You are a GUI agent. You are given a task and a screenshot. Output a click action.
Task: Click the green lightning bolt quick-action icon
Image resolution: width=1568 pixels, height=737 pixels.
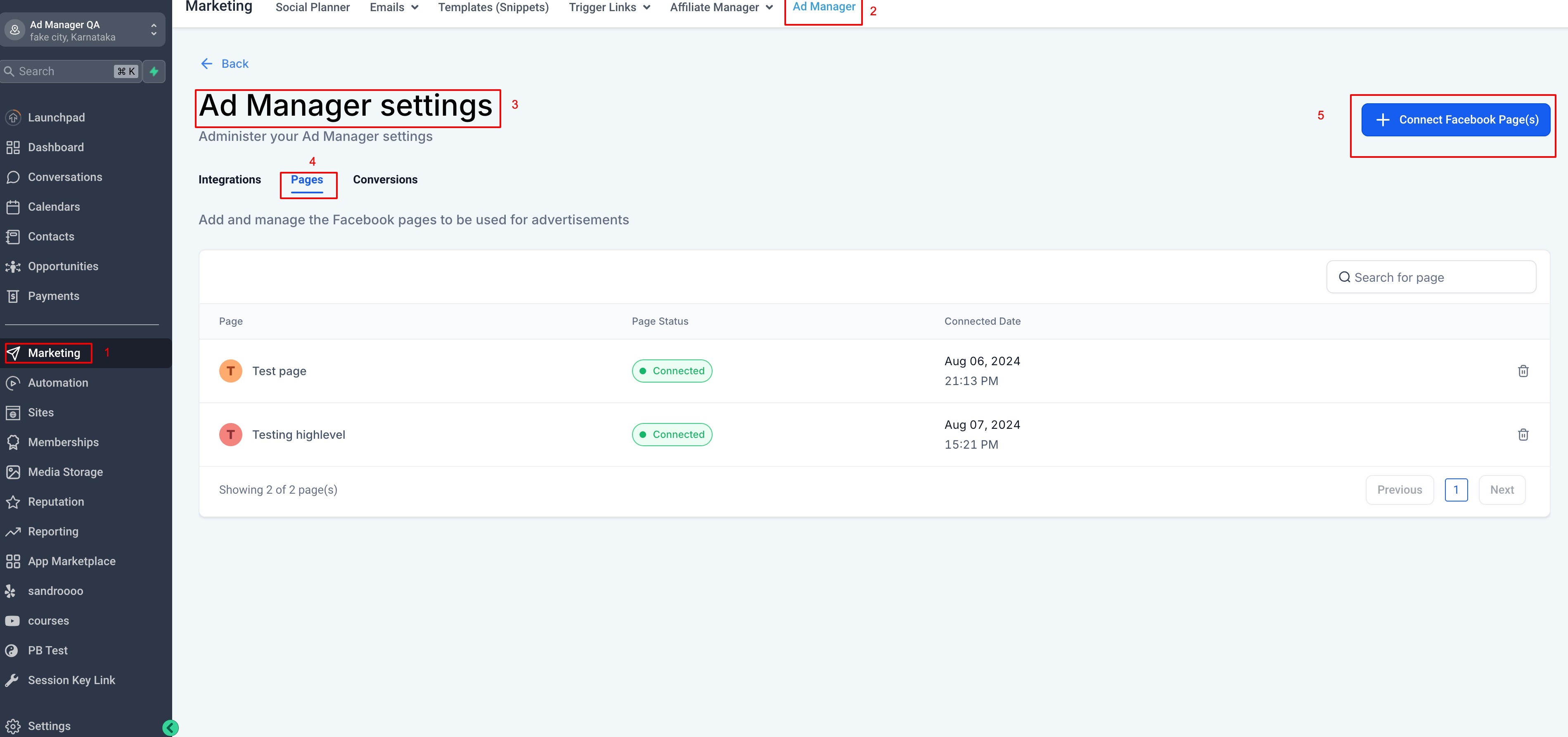point(154,71)
